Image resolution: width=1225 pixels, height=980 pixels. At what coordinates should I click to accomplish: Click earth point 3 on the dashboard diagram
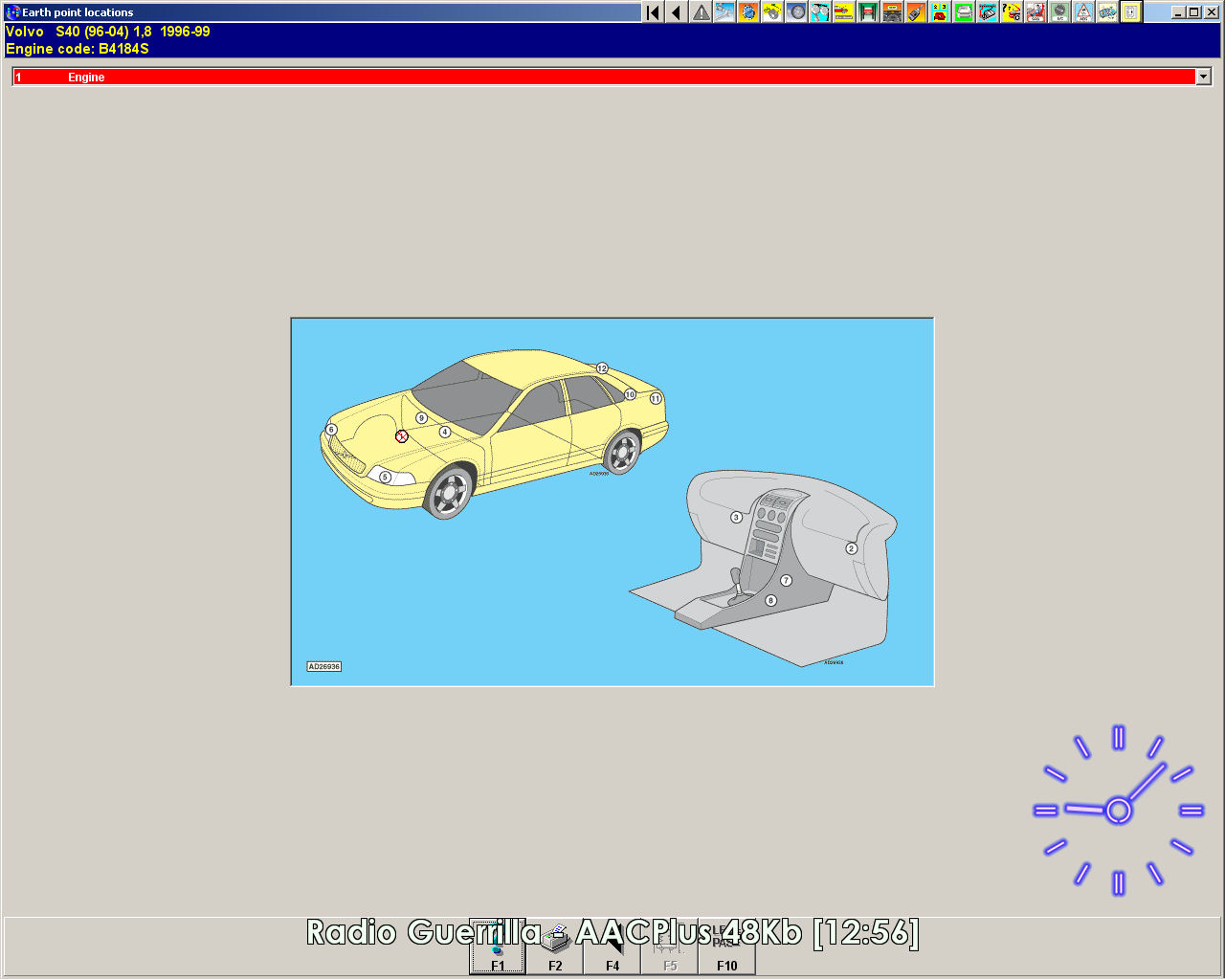[736, 517]
